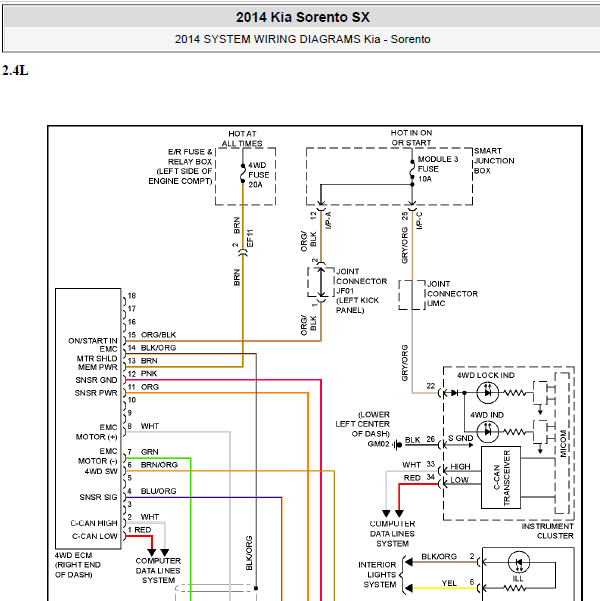Click the 'C-CAN HIGH' ECM label

click(x=94, y=523)
